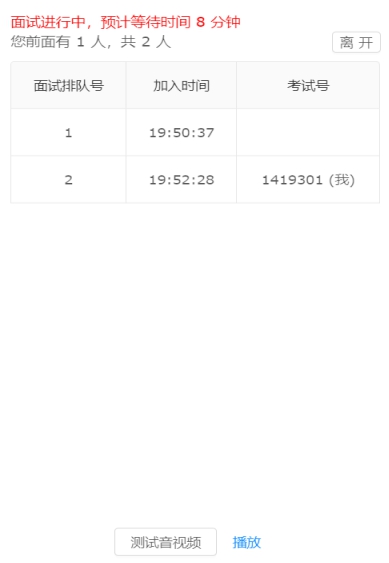
Task: Click the 测试音视频 button
Action: pyautogui.click(x=166, y=542)
